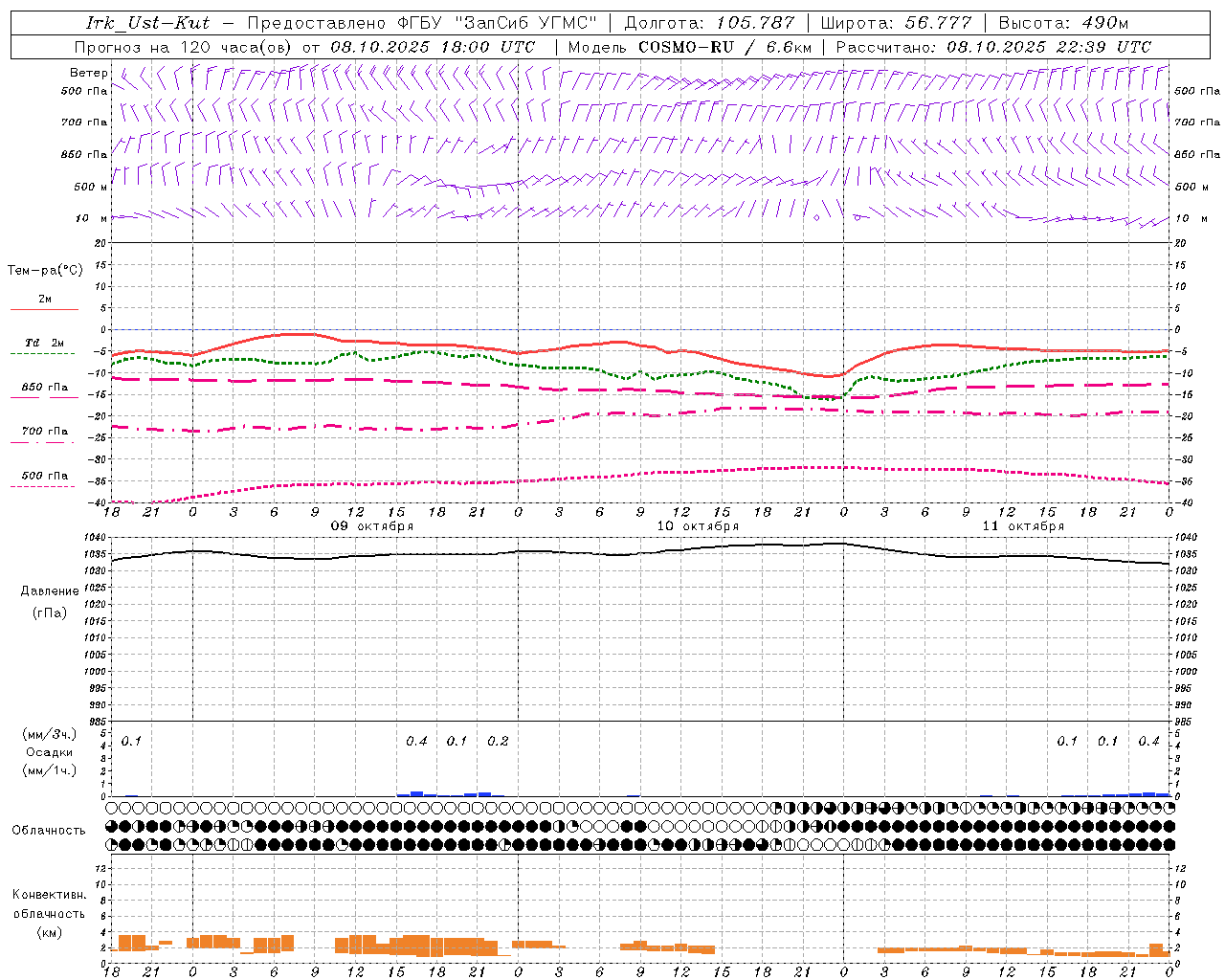The image size is (1225, 980).
Task: Click the Рассчитано: 08.10.2025 22:39 UTC timestamp
Action: [993, 46]
